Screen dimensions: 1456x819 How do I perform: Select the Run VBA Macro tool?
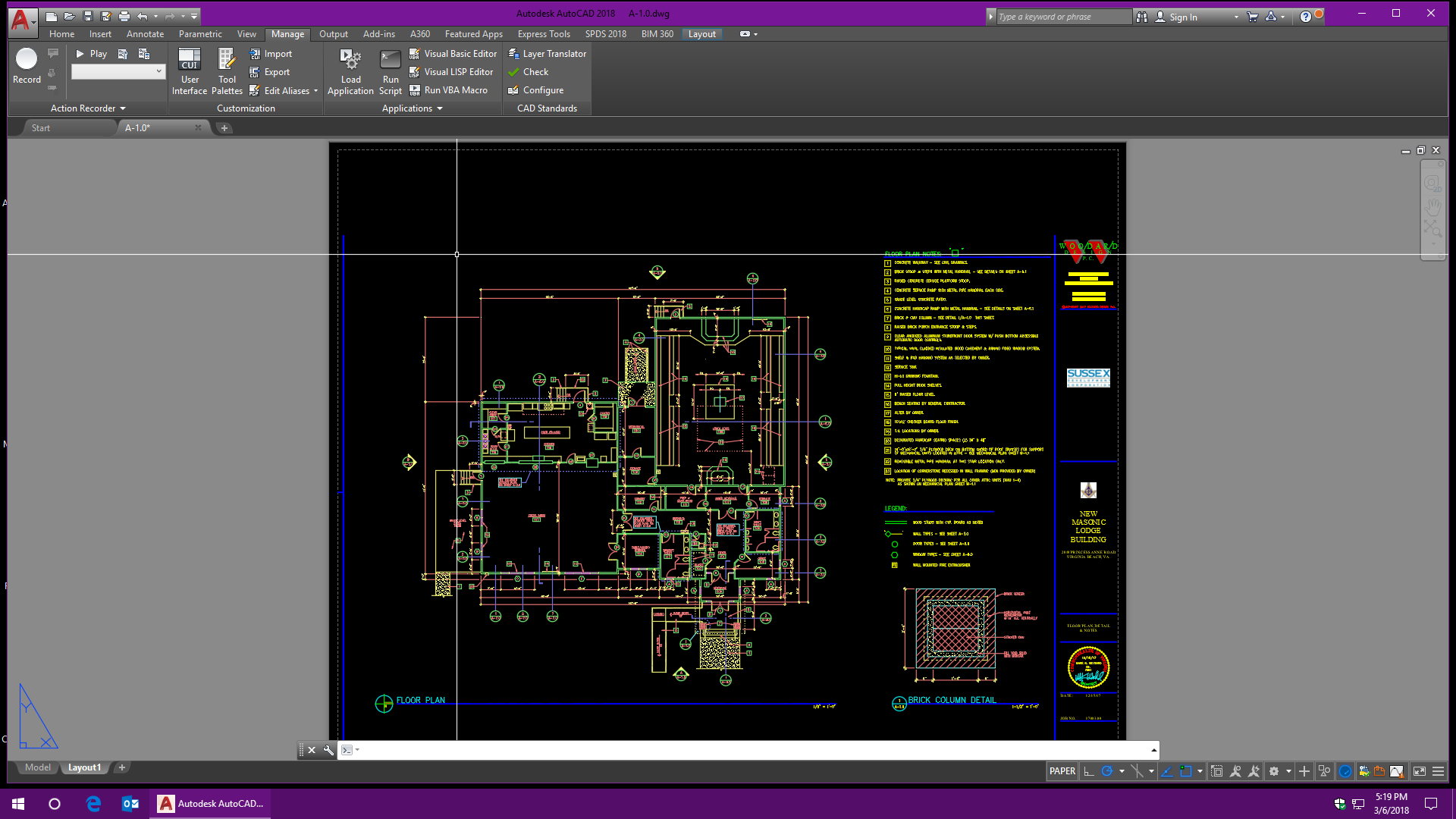tap(450, 89)
